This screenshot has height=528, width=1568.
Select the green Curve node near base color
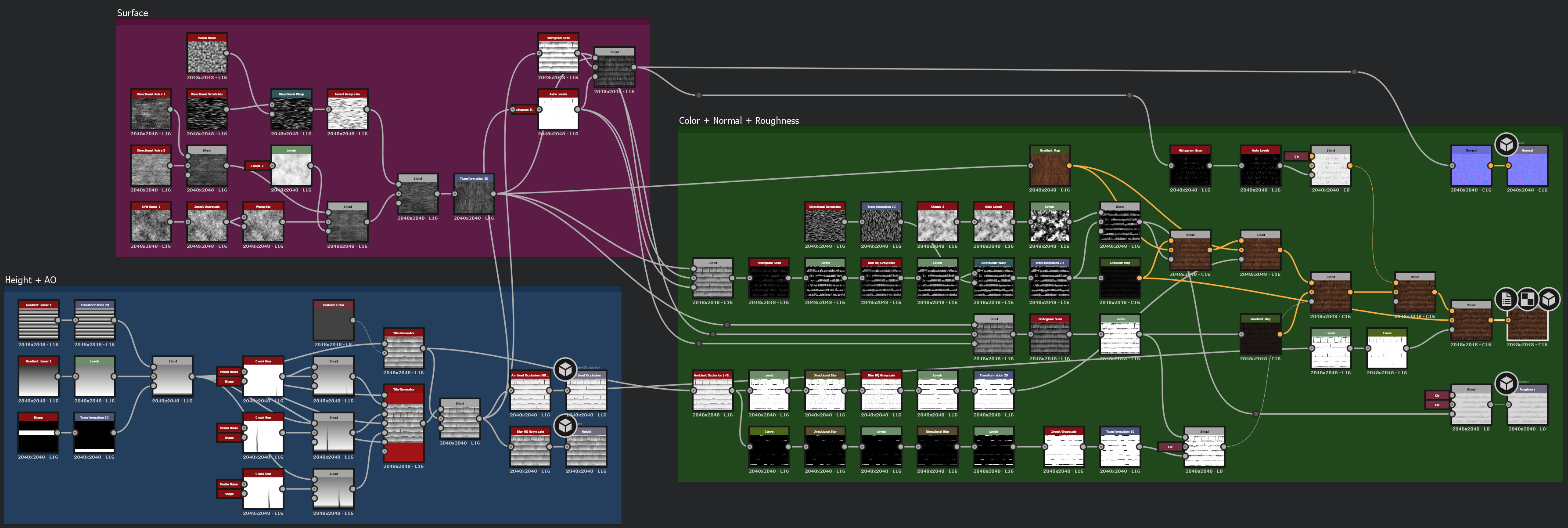1387,348
